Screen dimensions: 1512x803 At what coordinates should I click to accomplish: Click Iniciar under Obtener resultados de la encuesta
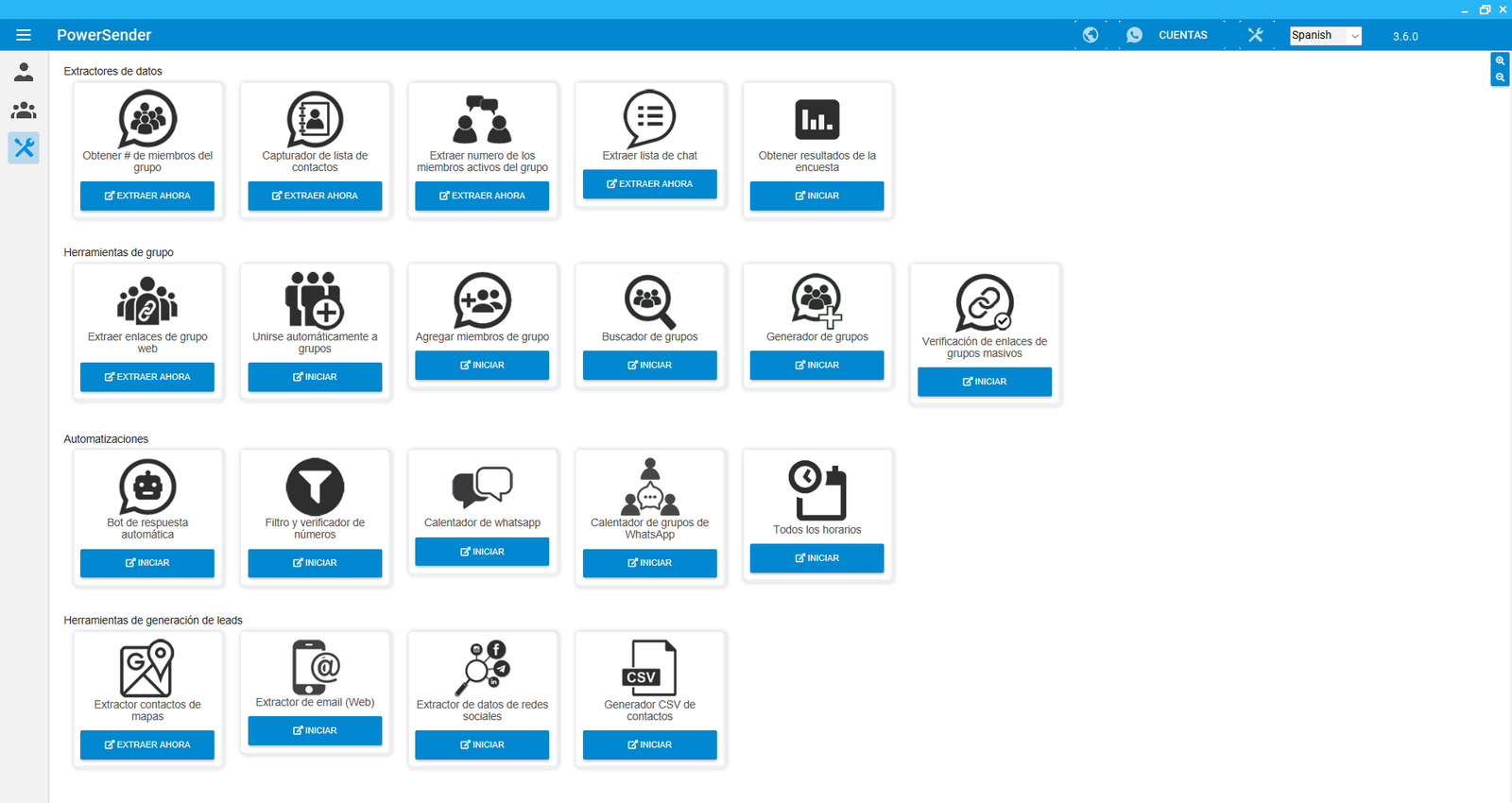click(817, 196)
